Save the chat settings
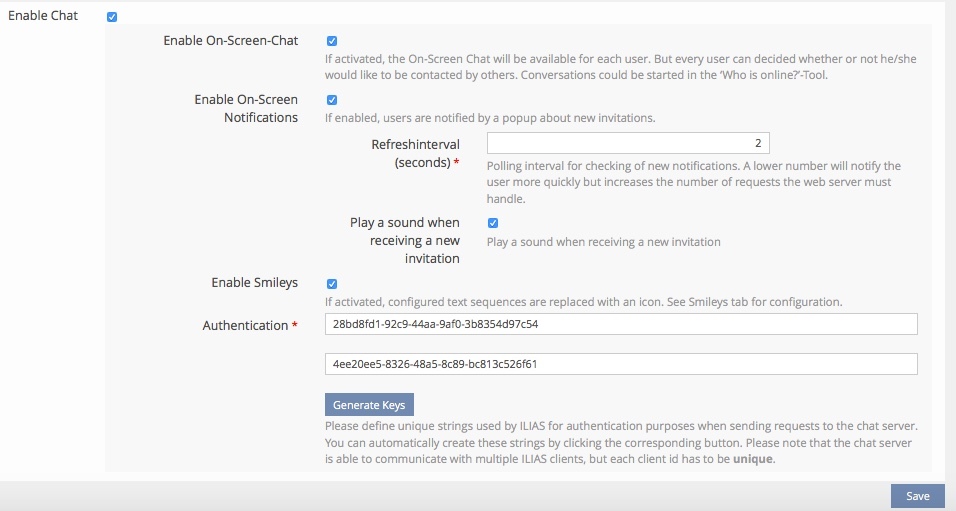The width and height of the screenshot is (956, 511). 917,496
